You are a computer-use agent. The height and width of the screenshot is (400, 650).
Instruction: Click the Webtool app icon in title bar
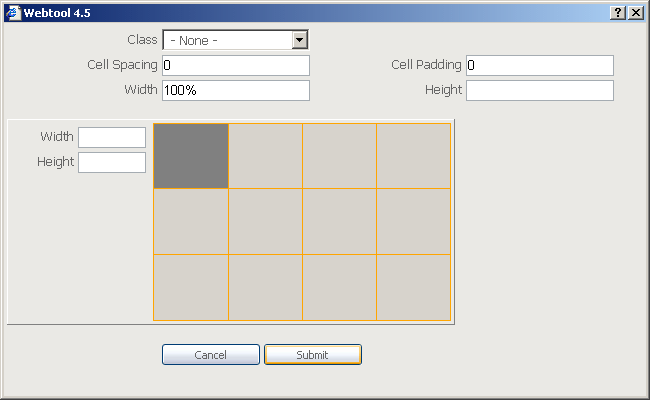[12, 12]
